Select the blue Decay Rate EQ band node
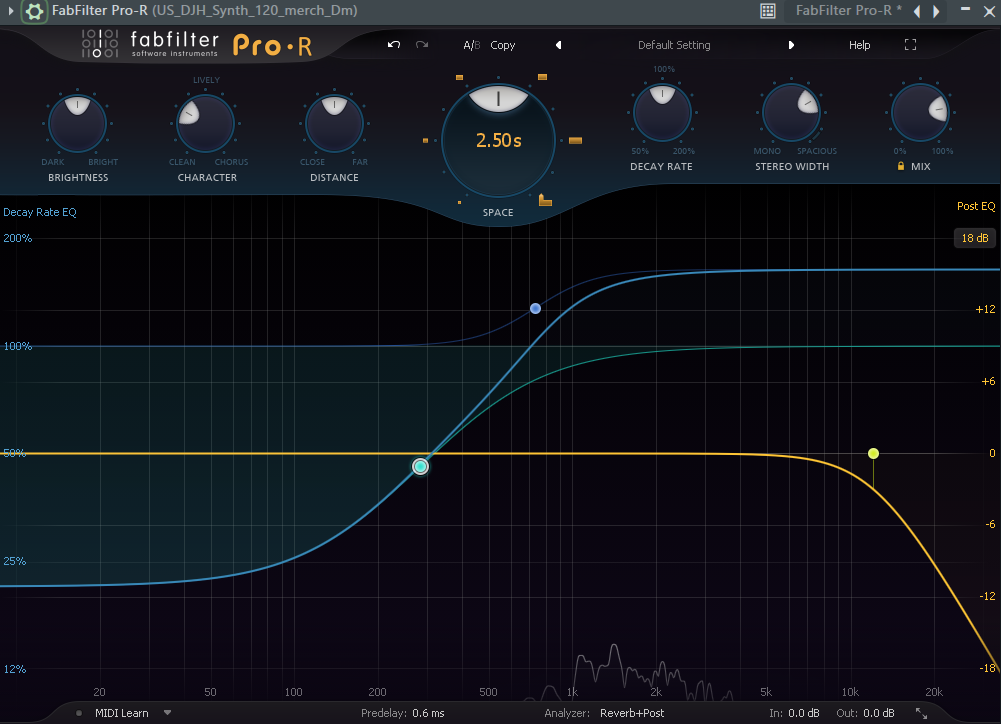1001x724 pixels. click(536, 308)
